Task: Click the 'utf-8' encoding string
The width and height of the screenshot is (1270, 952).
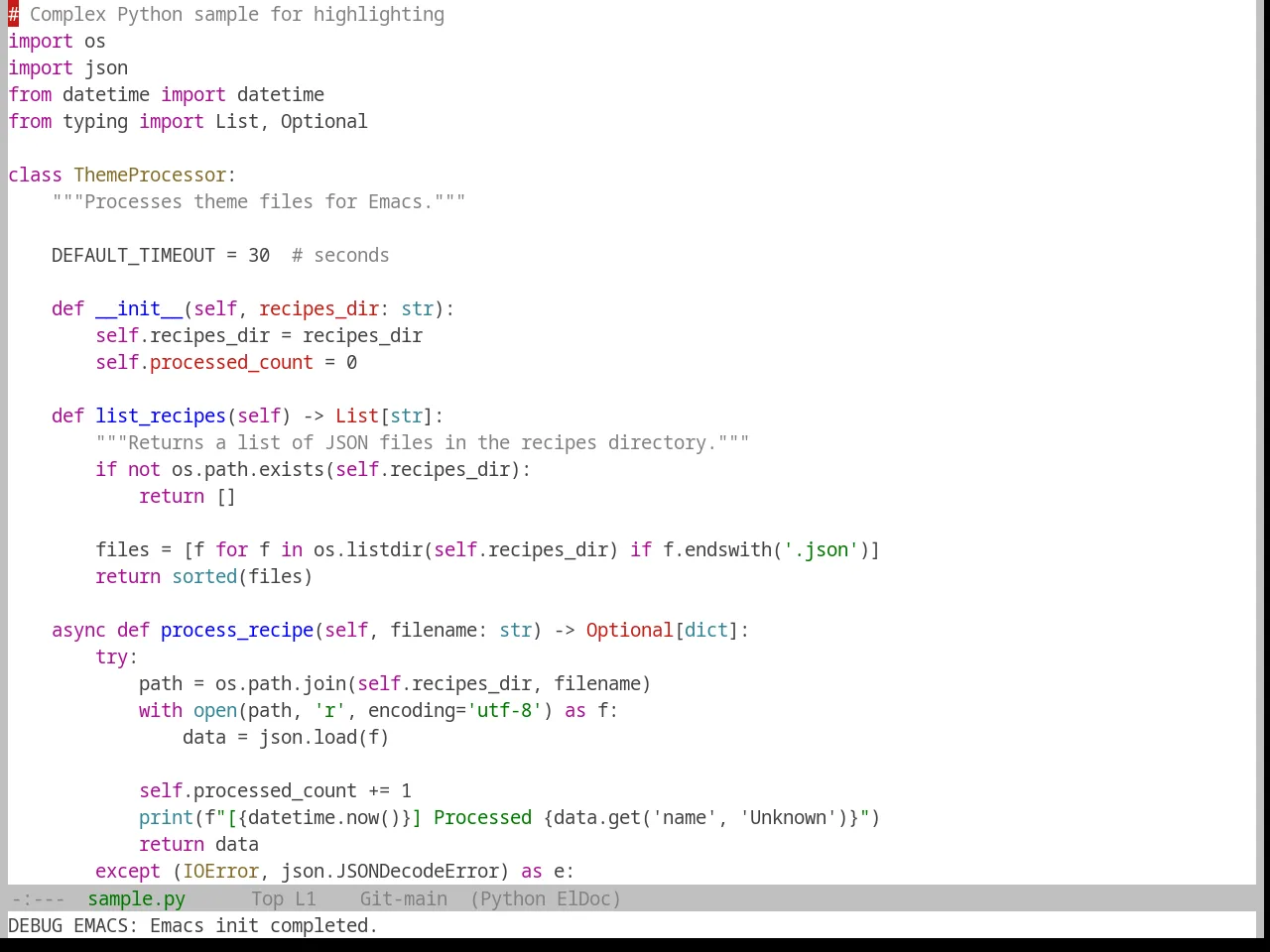Action: click(x=504, y=710)
